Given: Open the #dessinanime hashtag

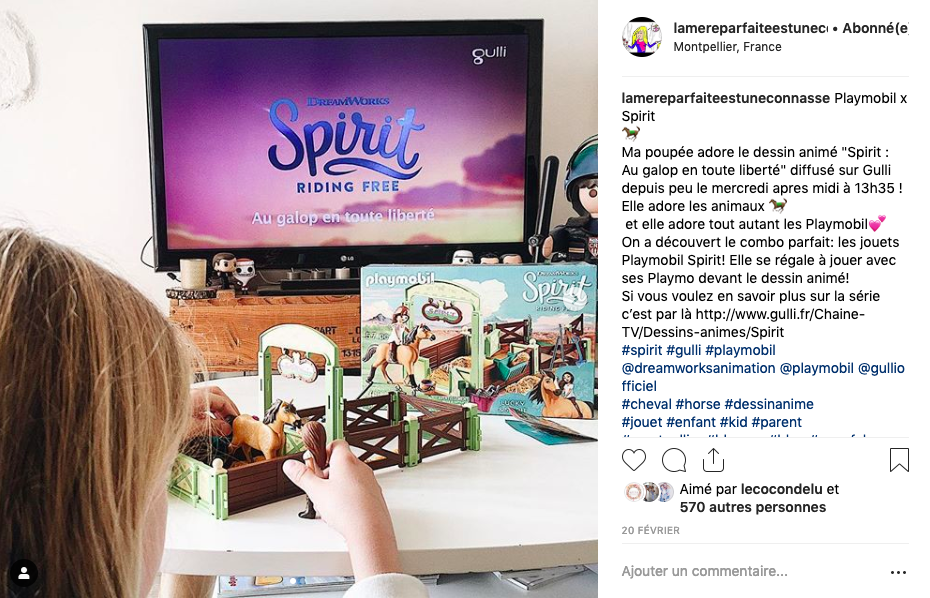Looking at the screenshot, I should (769, 404).
